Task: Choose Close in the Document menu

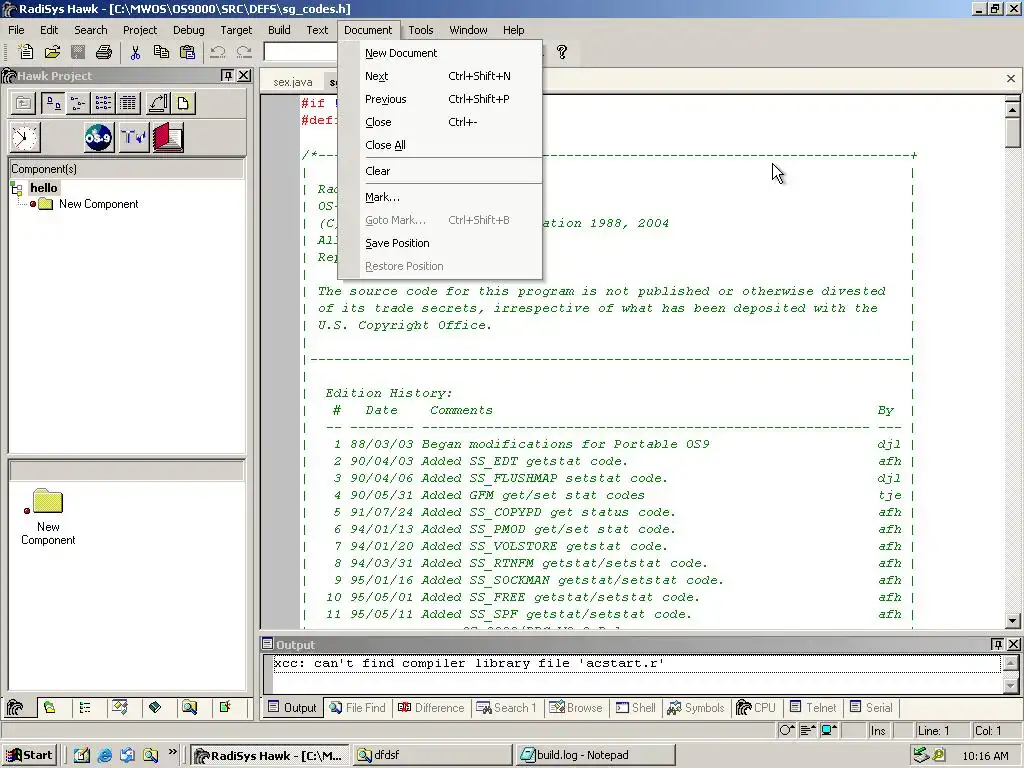Action: tap(440, 122)
